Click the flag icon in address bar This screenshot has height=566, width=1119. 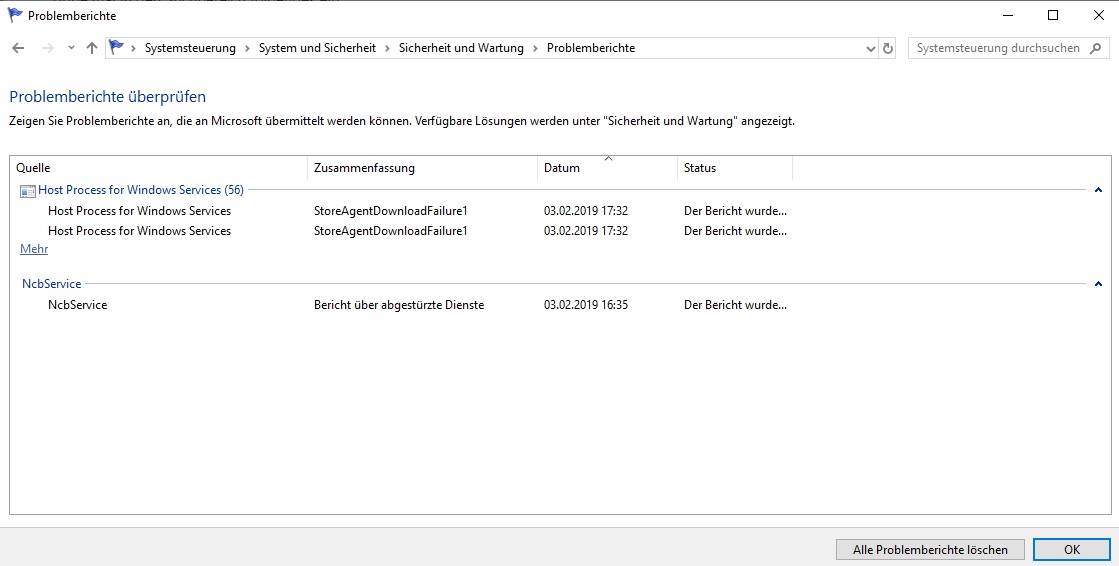(116, 48)
